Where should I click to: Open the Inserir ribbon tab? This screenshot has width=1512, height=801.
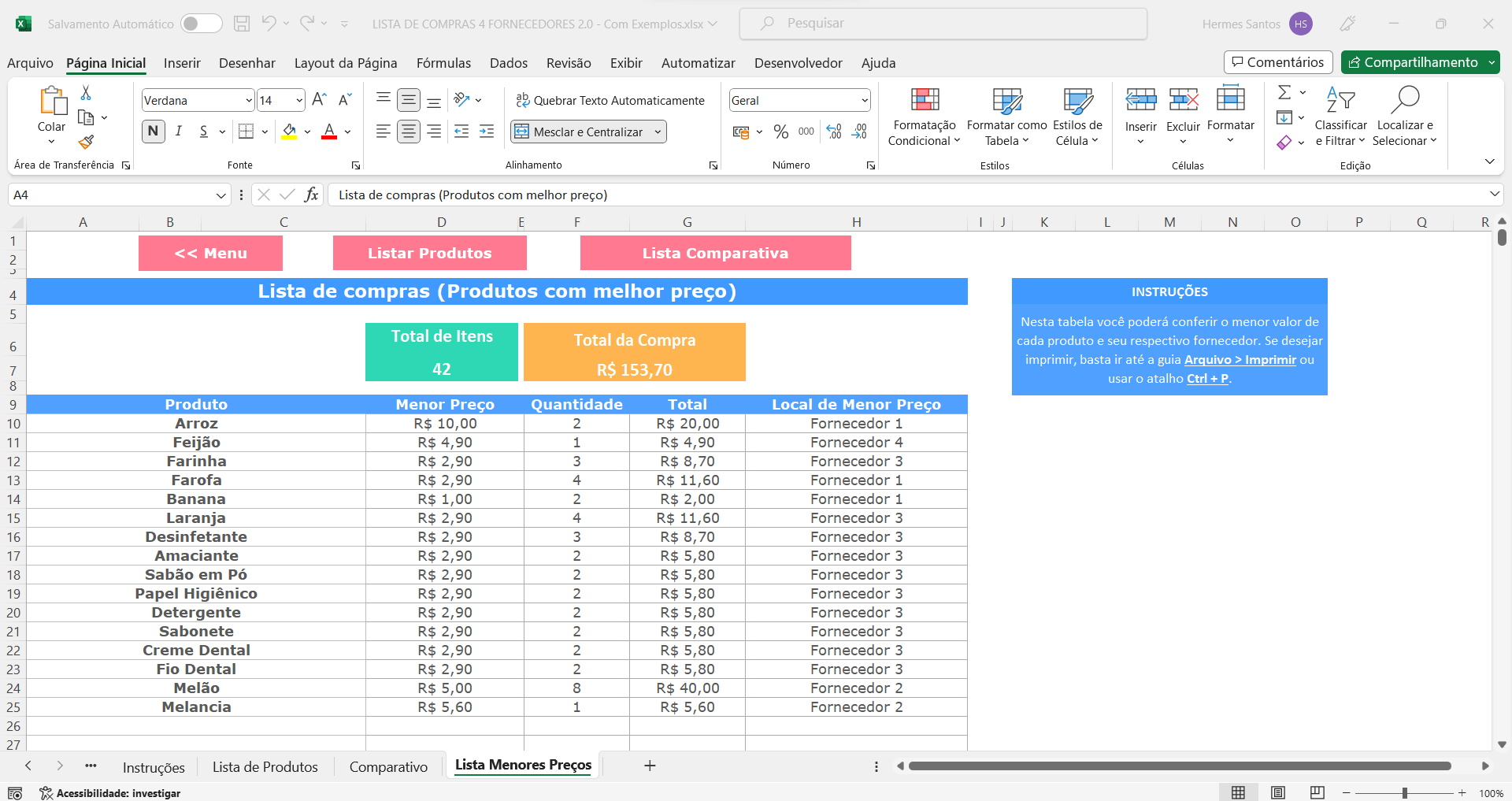pos(182,63)
